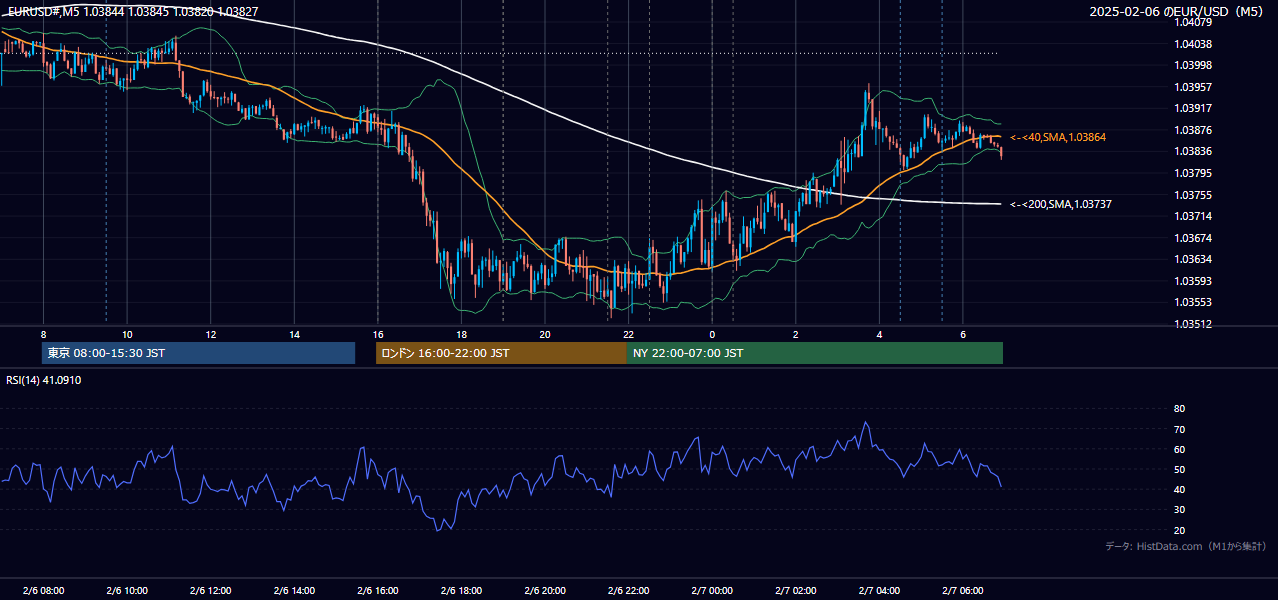Click the 2/6 12:00 date label
Image resolution: width=1278 pixels, height=600 pixels.
point(210,590)
